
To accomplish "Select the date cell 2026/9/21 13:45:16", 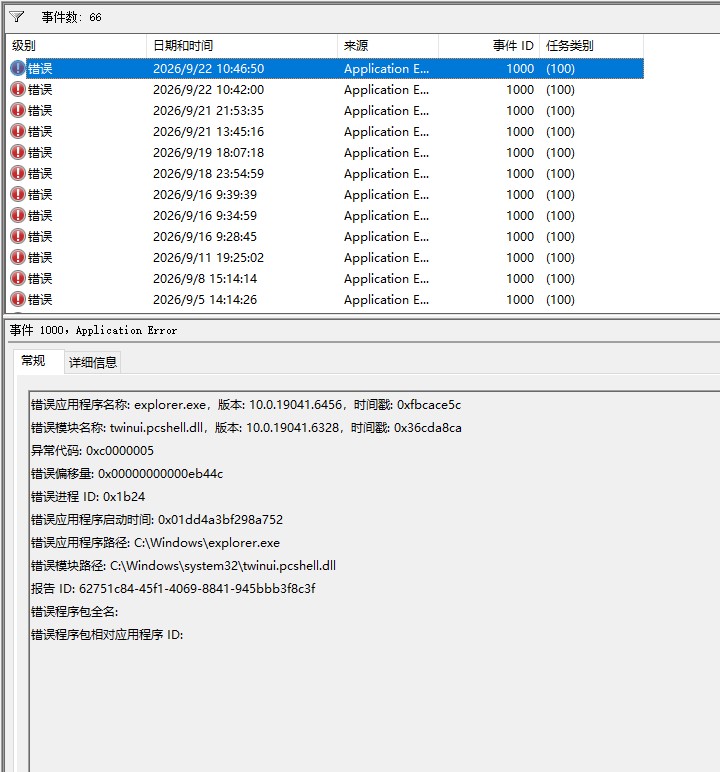I will [x=208, y=131].
